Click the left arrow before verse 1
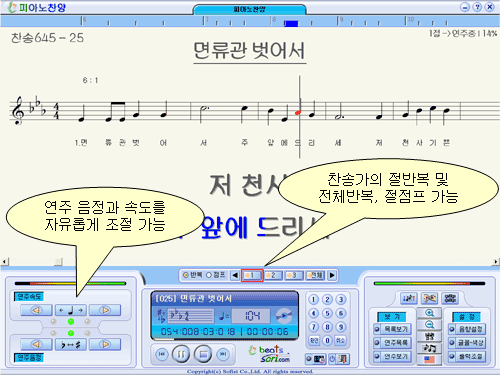The height and width of the screenshot is (375, 500). click(x=235, y=275)
